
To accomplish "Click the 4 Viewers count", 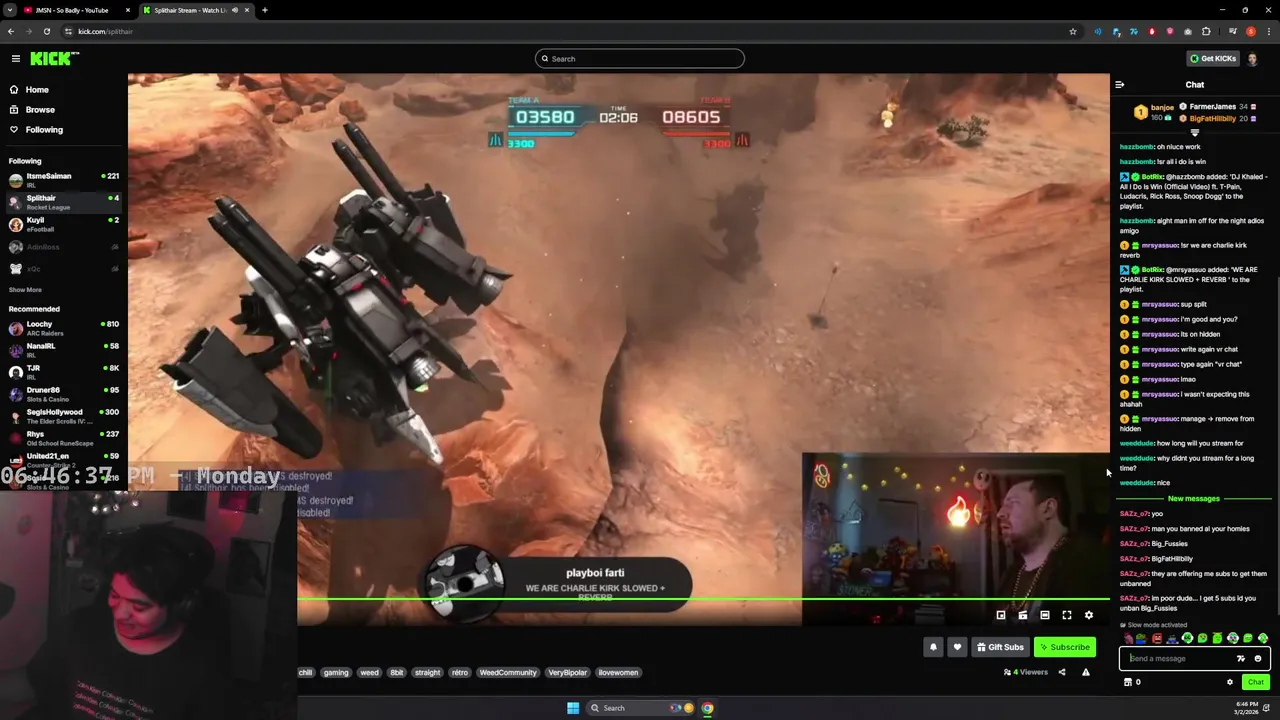I will pyautogui.click(x=1026, y=673).
